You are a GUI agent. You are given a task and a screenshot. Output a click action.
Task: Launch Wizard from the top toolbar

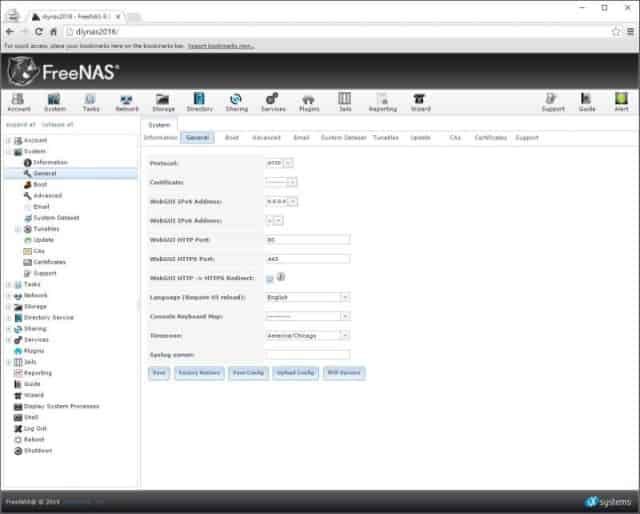[420, 102]
